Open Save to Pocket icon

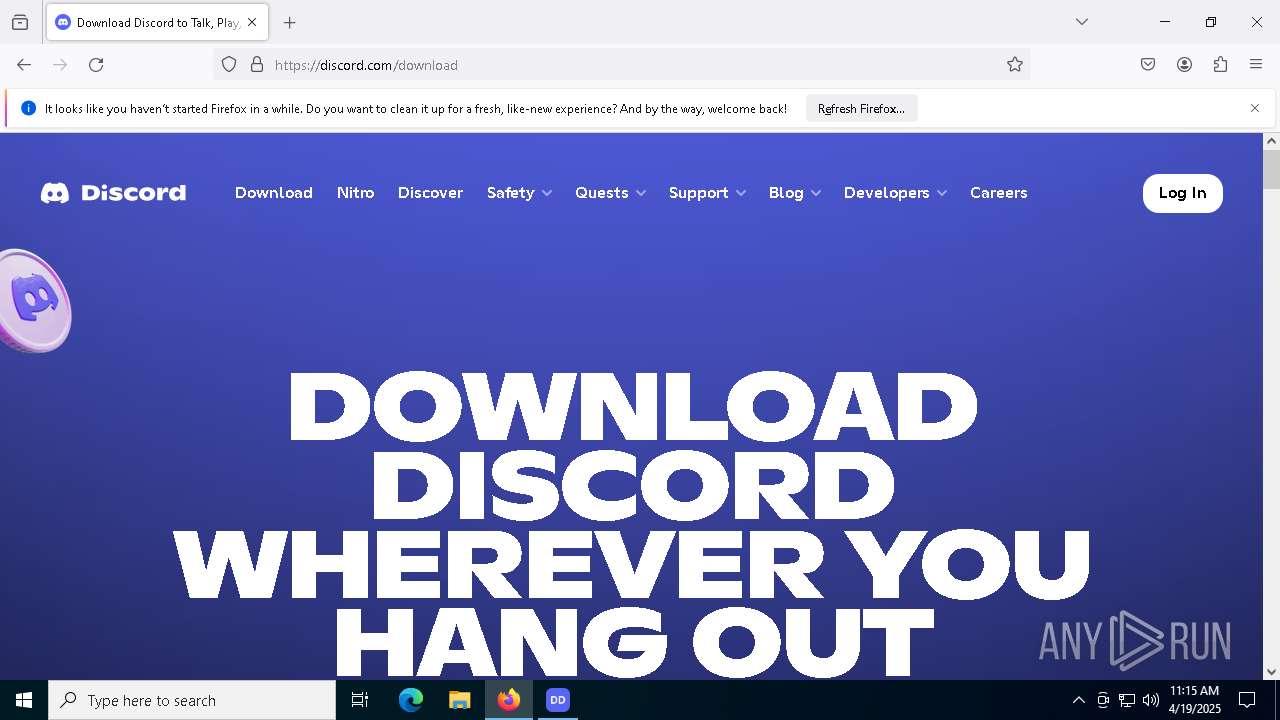[x=1148, y=65]
